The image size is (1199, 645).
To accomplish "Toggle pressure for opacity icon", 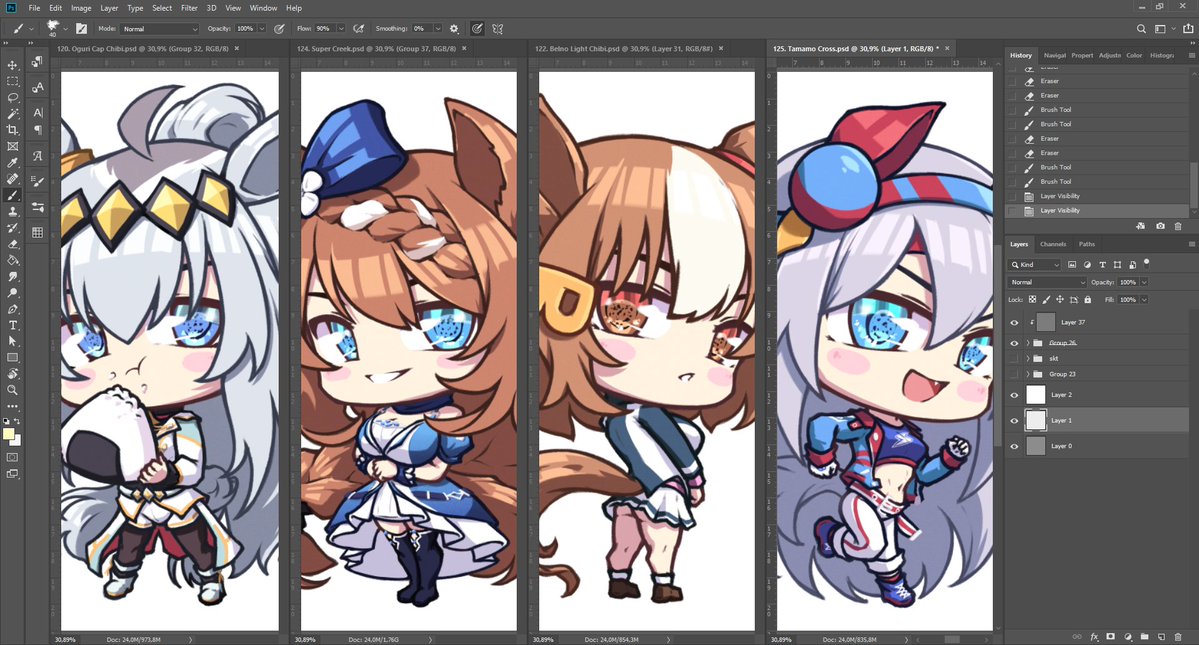I will click(280, 28).
